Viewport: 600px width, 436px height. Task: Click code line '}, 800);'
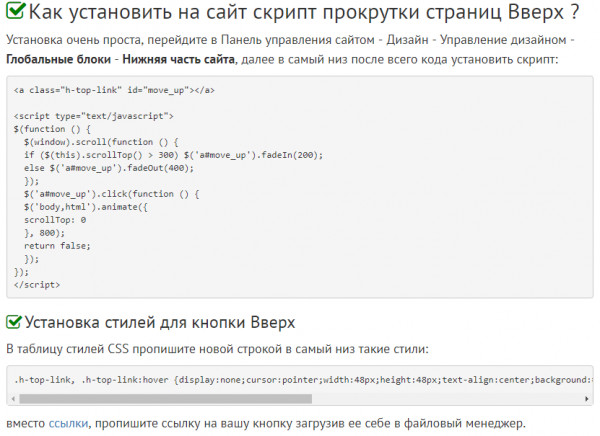click(44, 233)
